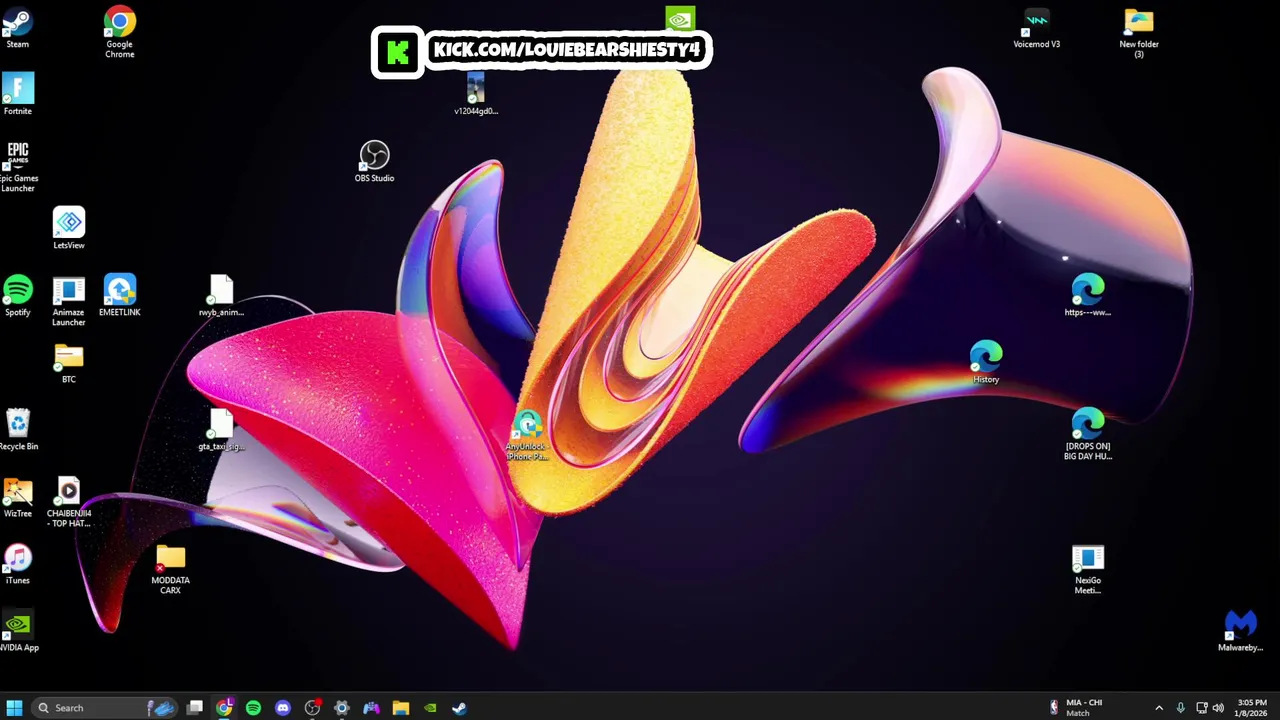
Task: Select the LetsView desktop icon
Action: pyautogui.click(x=69, y=229)
